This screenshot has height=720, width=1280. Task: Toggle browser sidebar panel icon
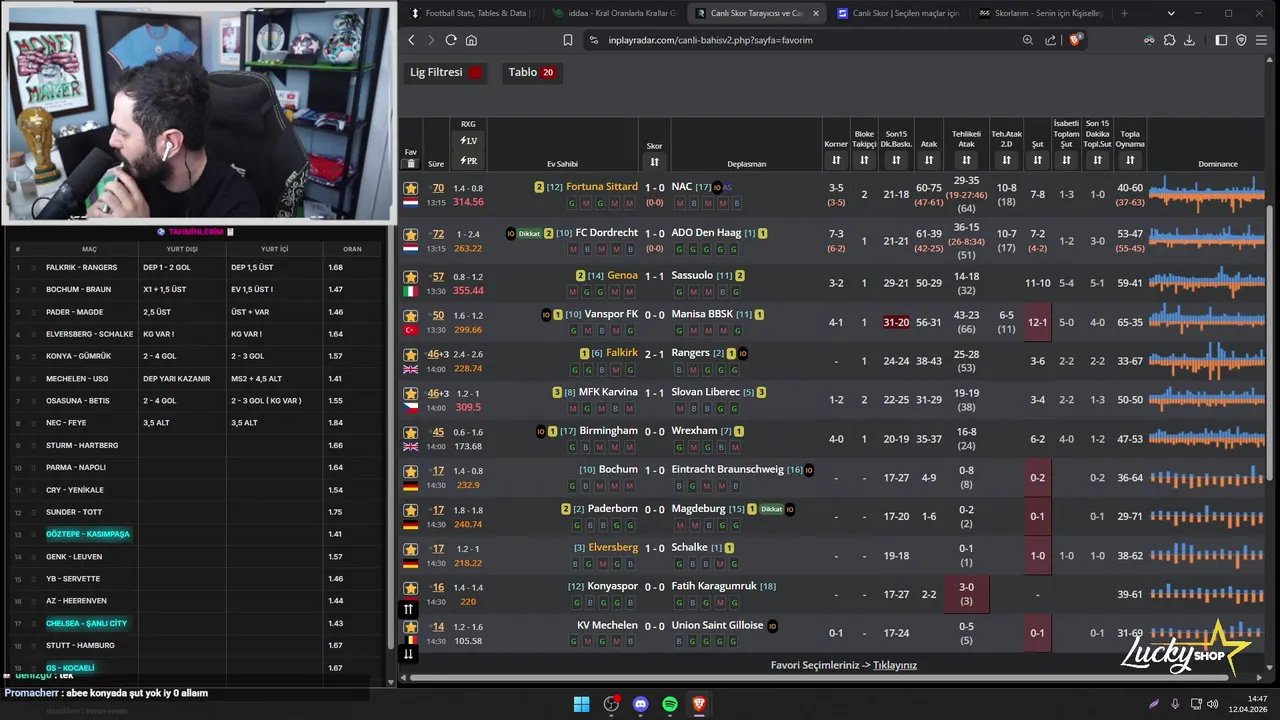(x=1221, y=40)
